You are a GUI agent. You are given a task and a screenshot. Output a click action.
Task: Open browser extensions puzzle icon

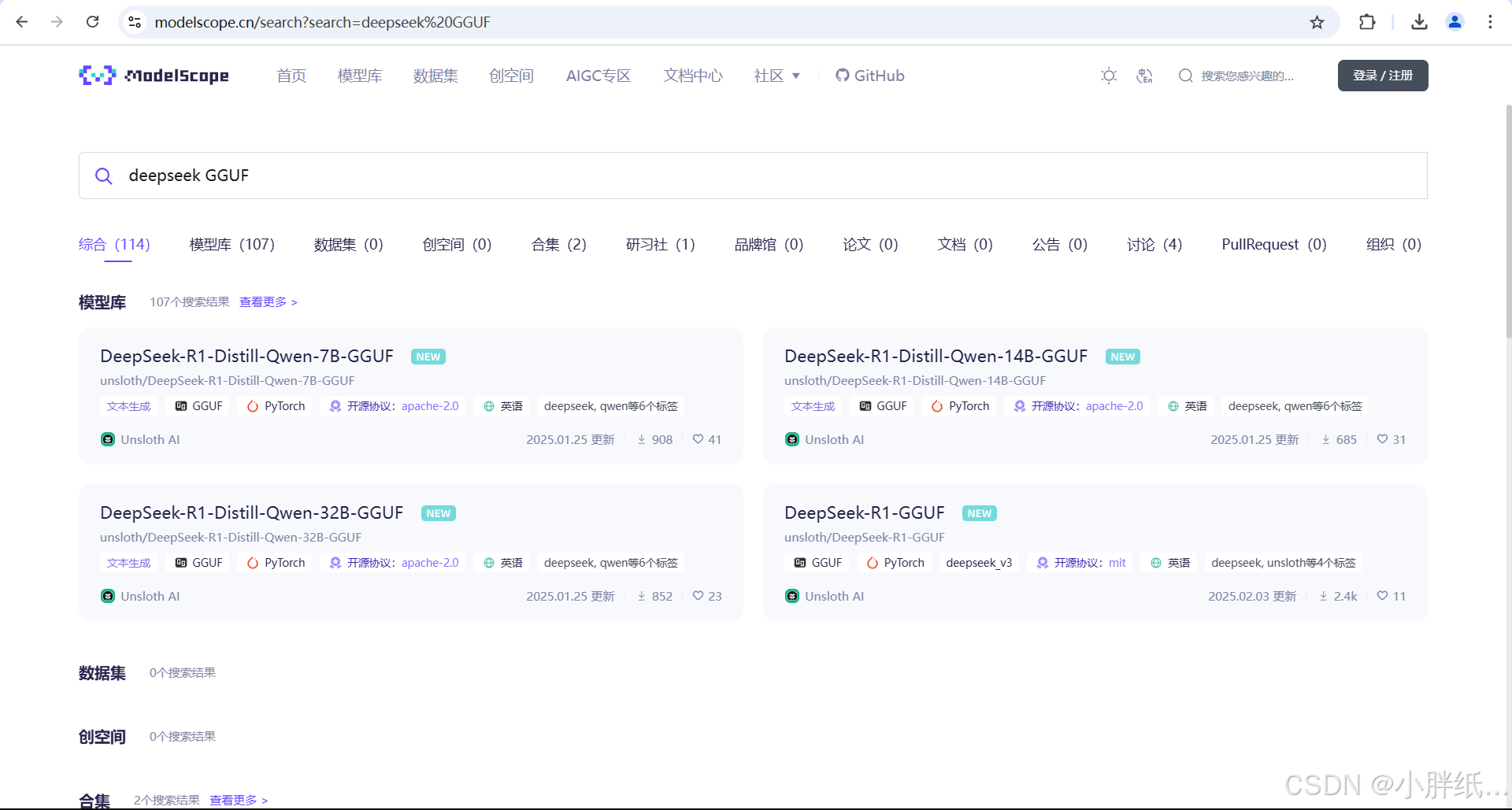[1367, 22]
